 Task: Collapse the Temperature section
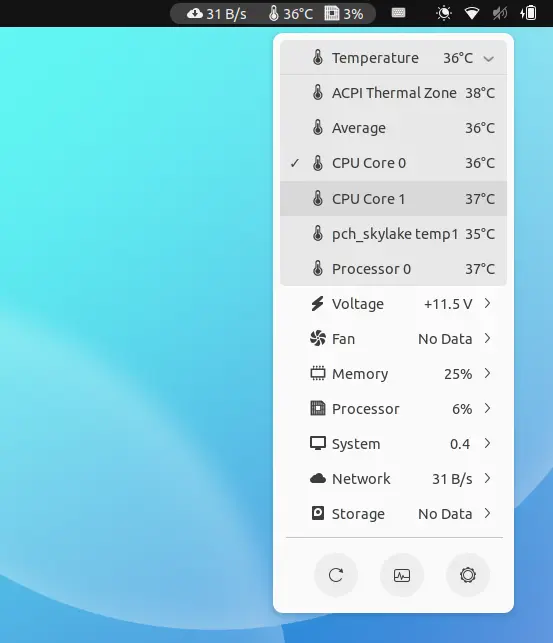click(x=394, y=58)
